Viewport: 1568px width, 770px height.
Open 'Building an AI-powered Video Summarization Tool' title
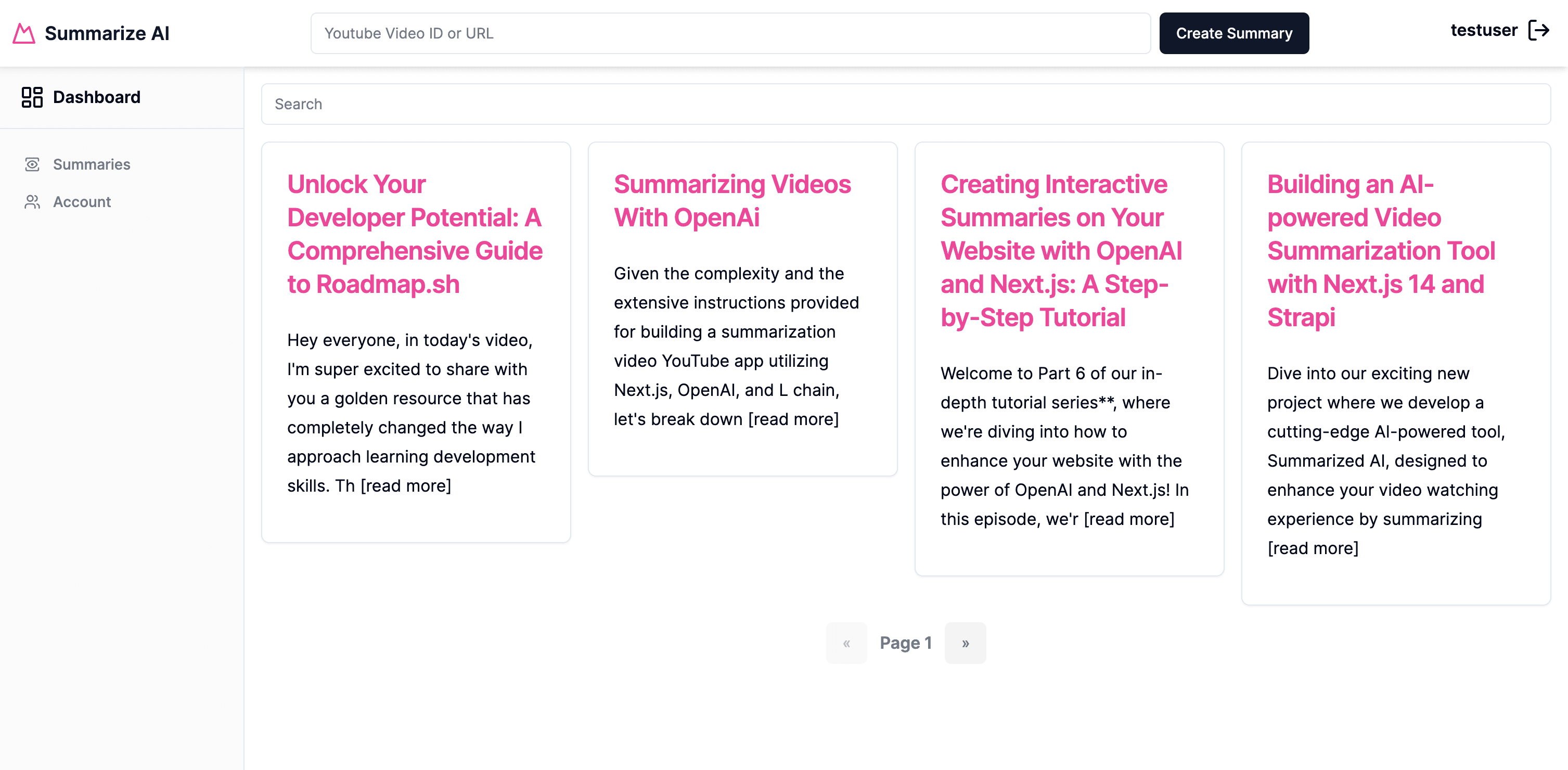[x=1381, y=251]
